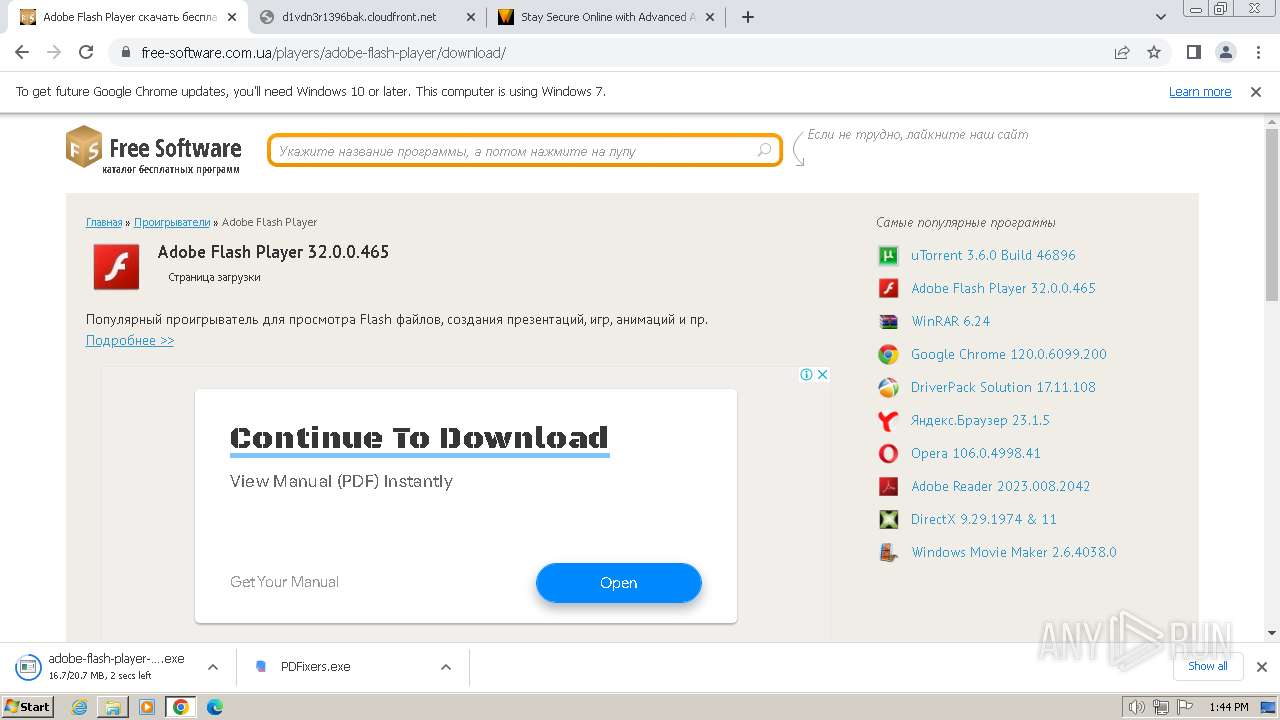Dismiss the Chrome update notification bar

[x=1256, y=91]
